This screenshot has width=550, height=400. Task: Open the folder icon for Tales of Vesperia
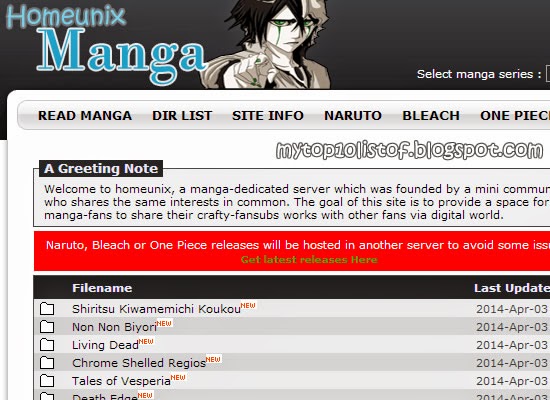click(47, 381)
